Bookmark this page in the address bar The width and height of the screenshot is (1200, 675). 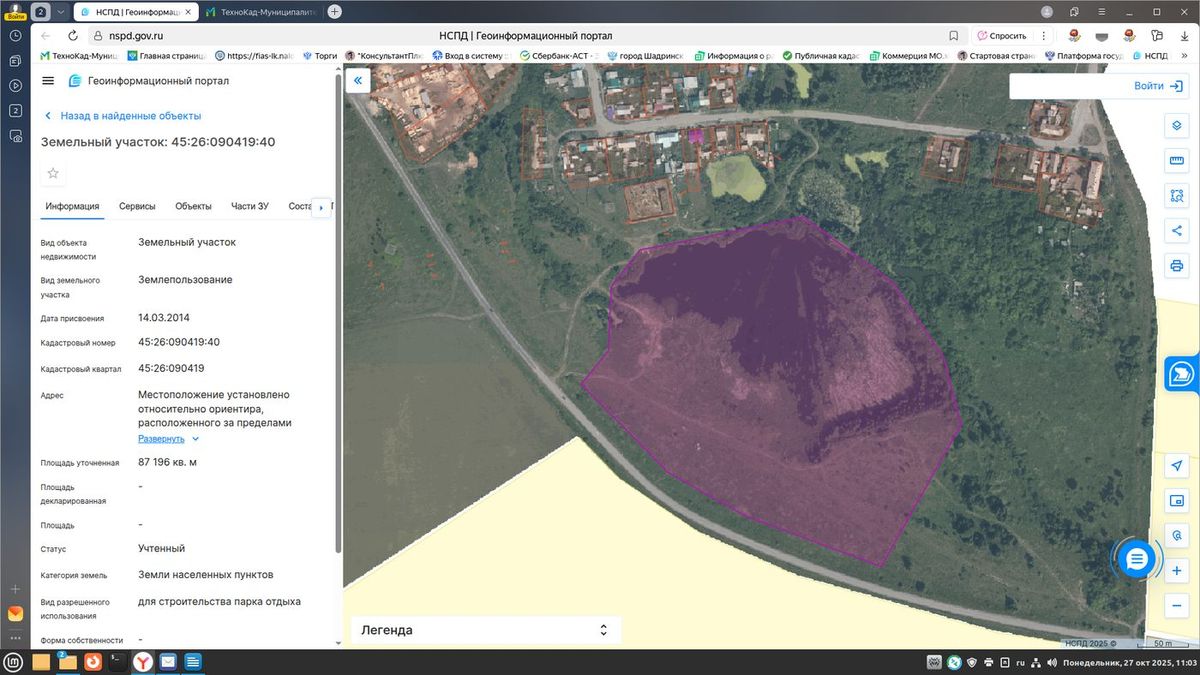(x=954, y=35)
